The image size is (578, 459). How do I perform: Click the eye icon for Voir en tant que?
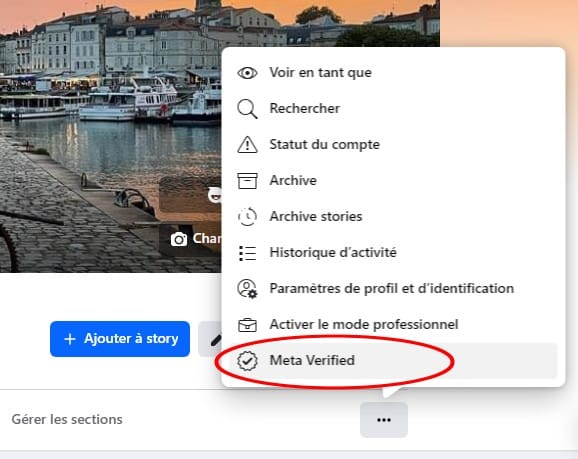pos(247,73)
